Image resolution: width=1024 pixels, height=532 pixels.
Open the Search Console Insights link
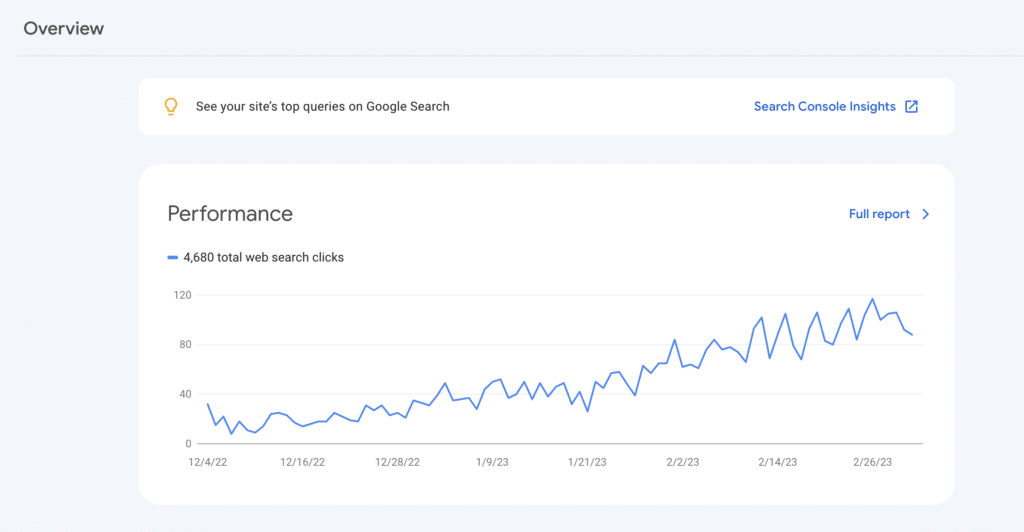(x=824, y=106)
